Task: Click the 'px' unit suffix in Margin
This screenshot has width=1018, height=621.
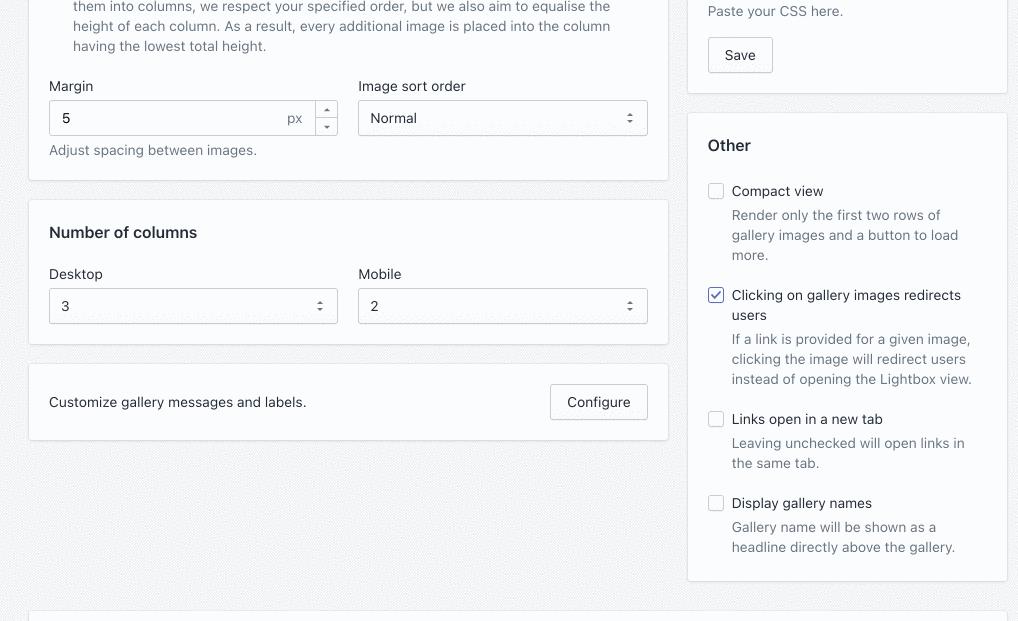Action: (295, 119)
